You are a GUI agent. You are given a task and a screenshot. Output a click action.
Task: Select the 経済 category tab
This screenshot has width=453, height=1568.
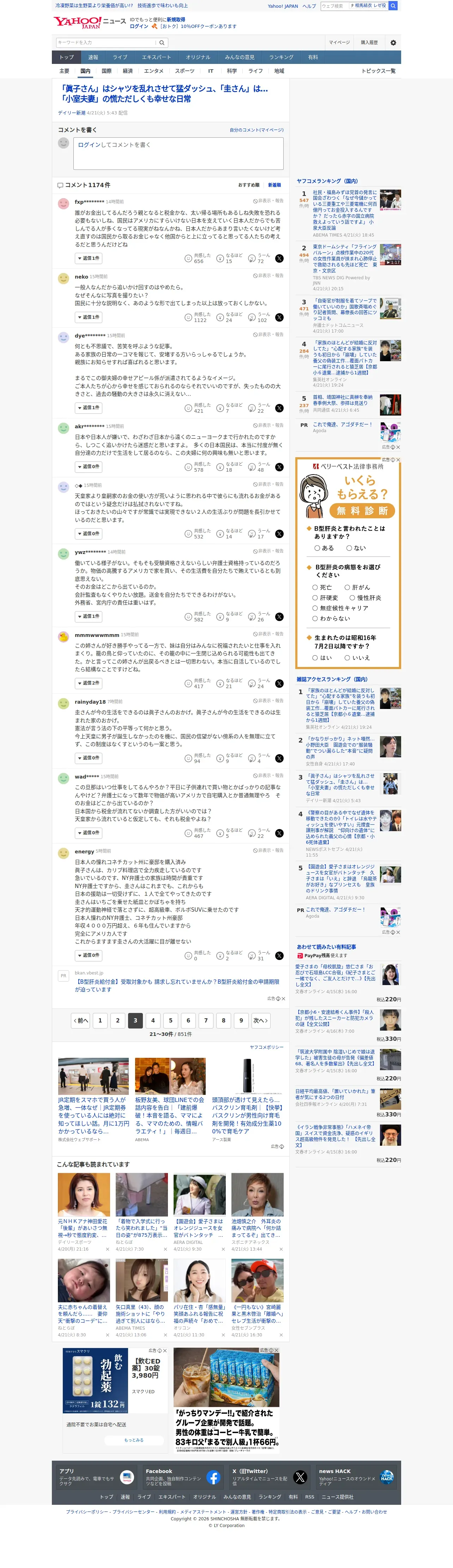coord(128,72)
